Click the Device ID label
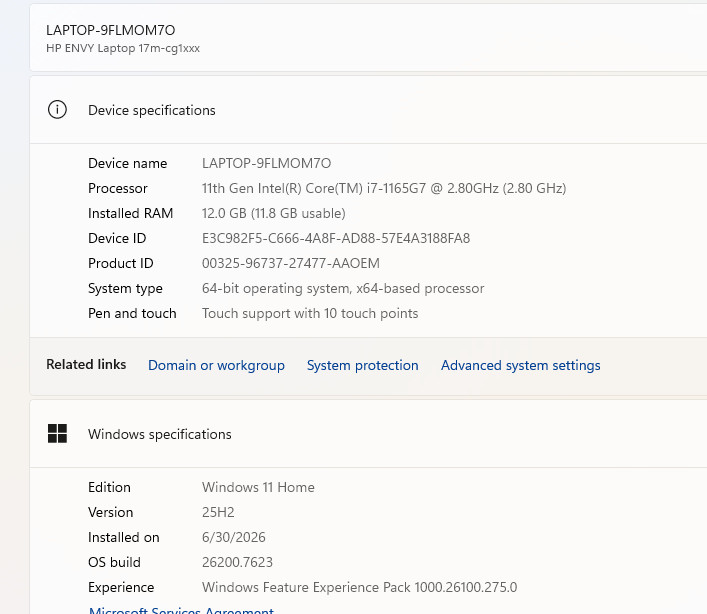The height and width of the screenshot is (614, 707). 117,238
